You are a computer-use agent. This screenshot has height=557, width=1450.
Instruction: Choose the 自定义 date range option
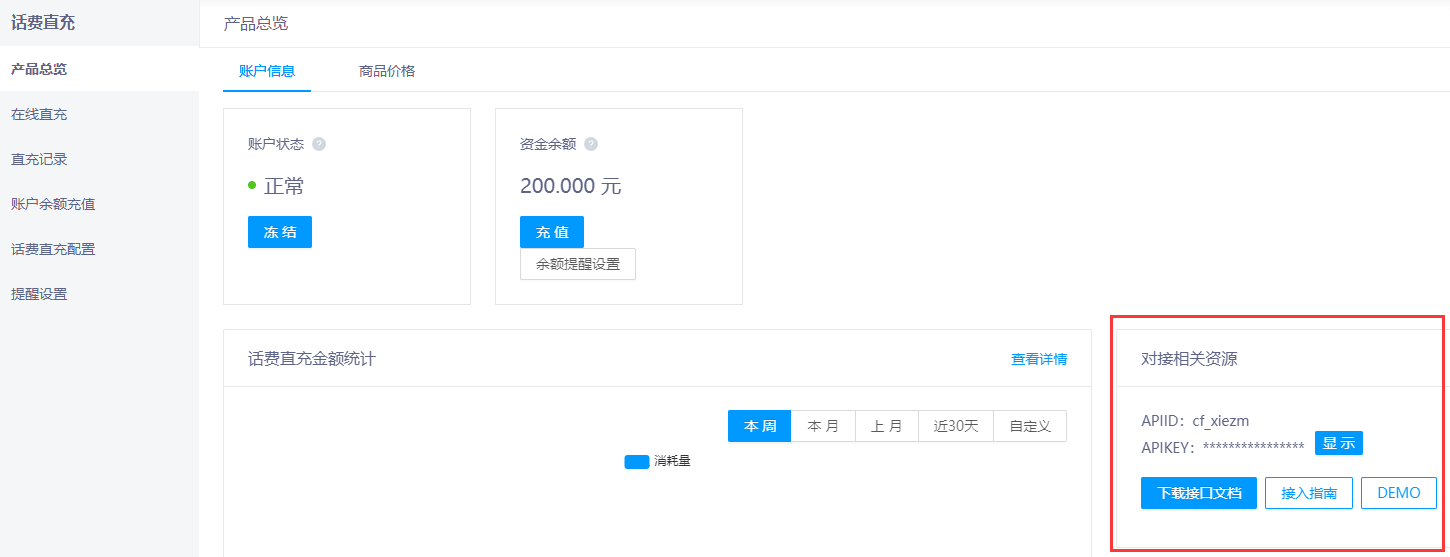[x=1029, y=426]
